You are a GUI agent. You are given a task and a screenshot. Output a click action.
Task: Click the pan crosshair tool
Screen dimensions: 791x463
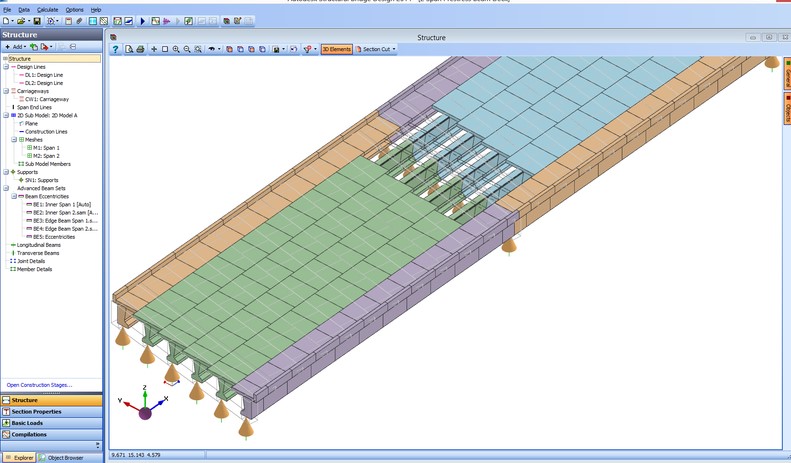point(153,49)
